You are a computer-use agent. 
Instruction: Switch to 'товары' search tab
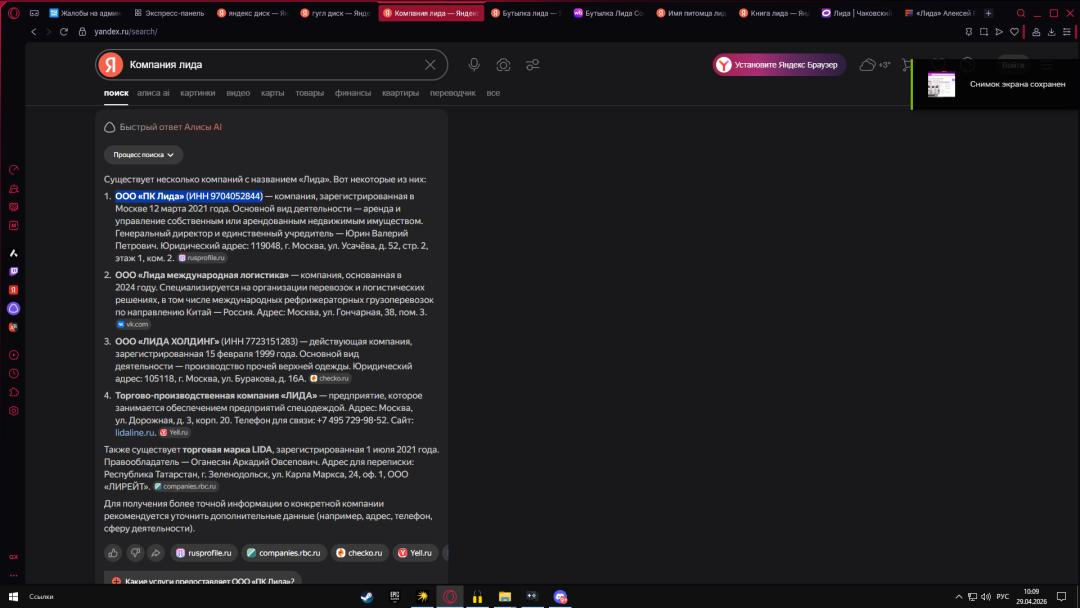click(x=309, y=93)
